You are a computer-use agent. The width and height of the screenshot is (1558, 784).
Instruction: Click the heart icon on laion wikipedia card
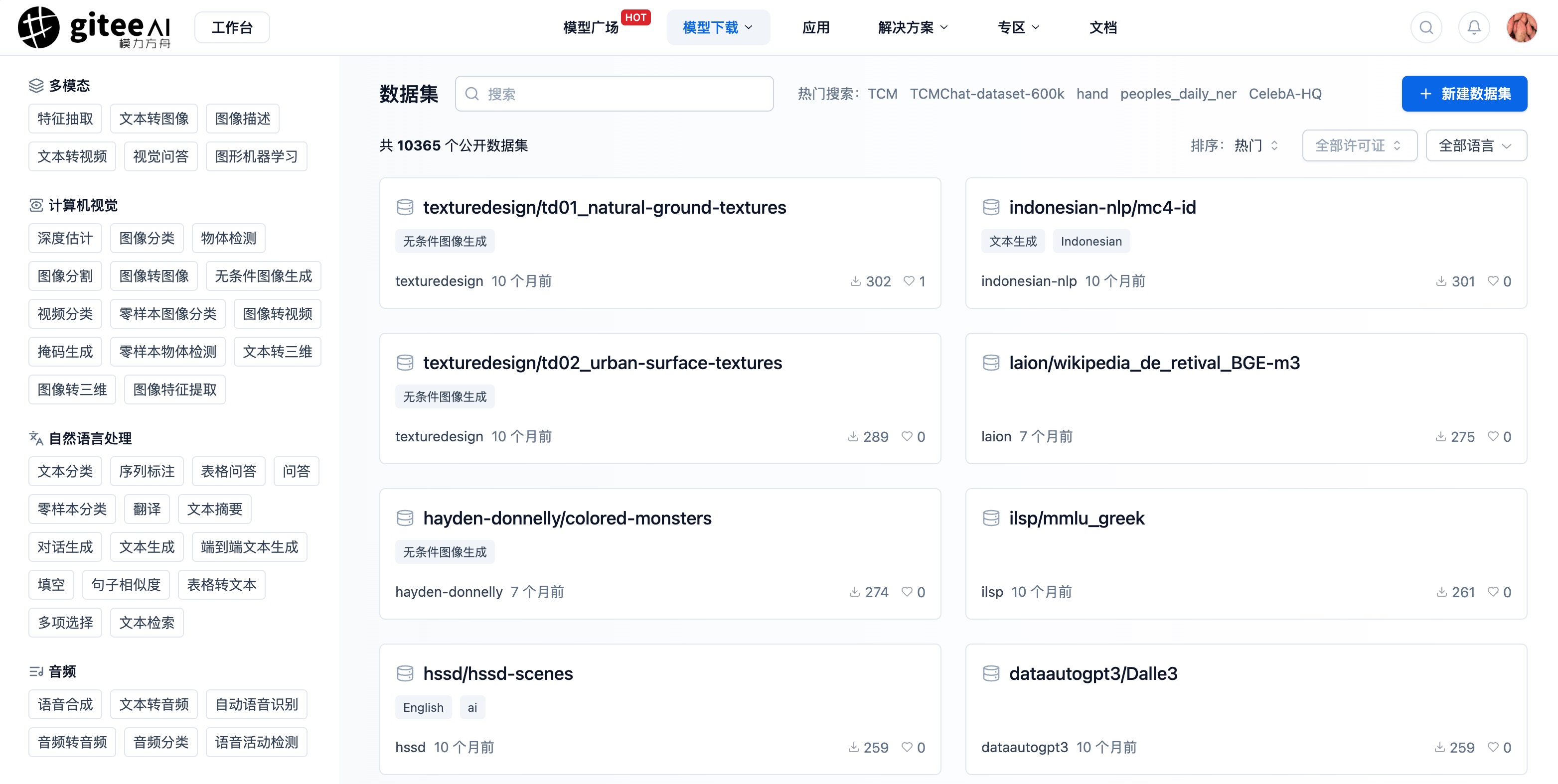pos(1493,436)
